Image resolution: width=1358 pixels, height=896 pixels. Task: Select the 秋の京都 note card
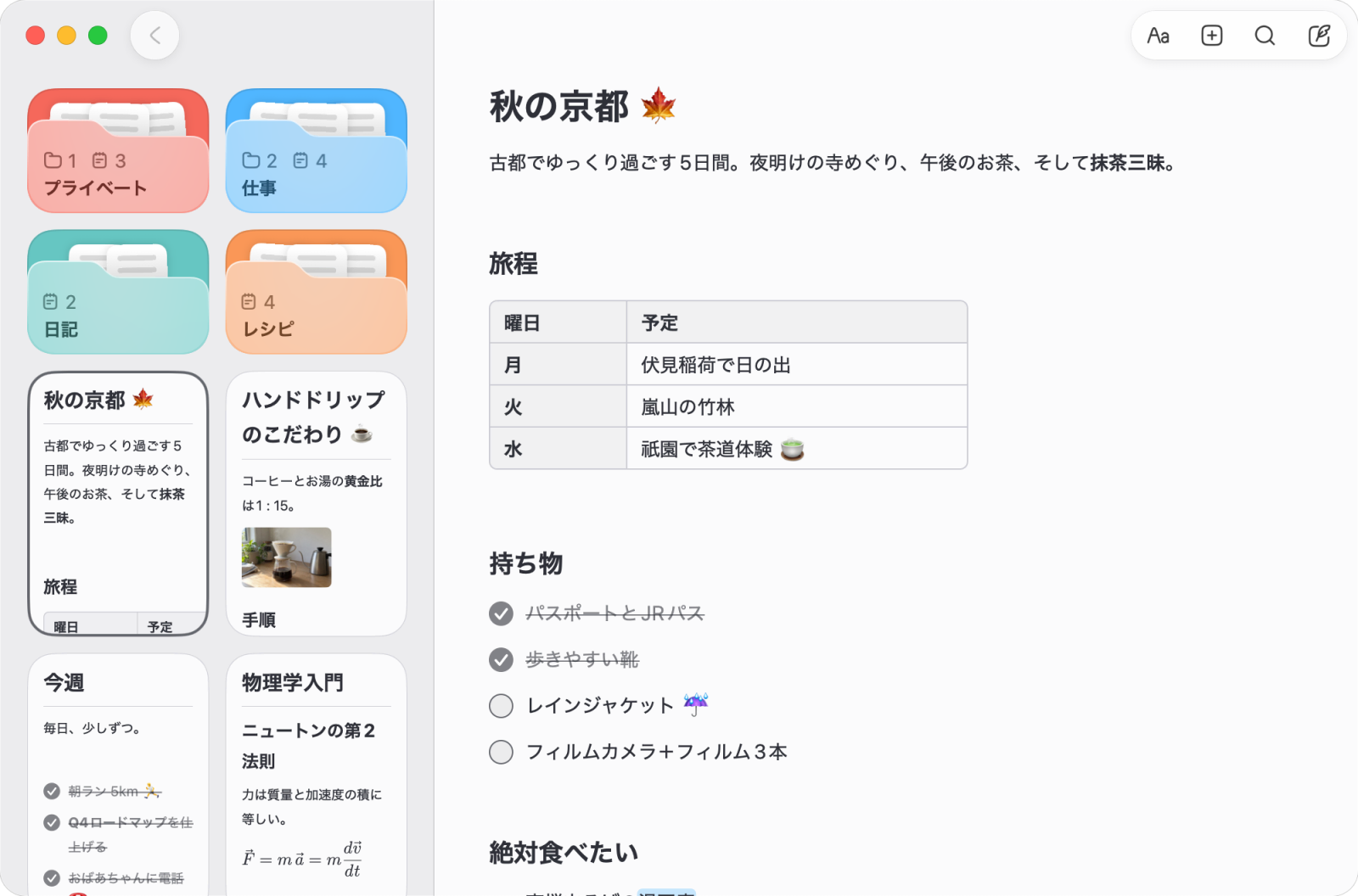coord(118,504)
